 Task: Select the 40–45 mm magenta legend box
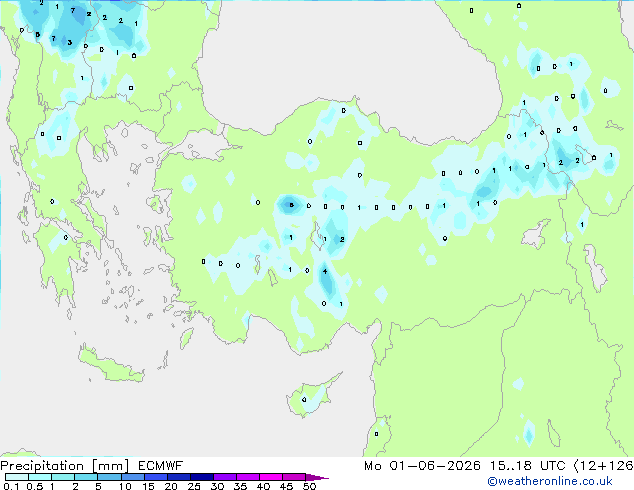point(271,477)
